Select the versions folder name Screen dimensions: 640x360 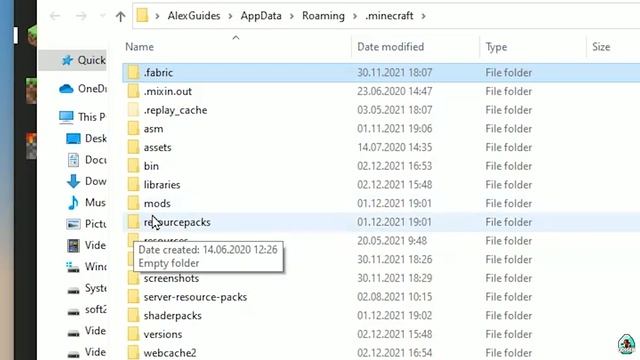(163, 334)
